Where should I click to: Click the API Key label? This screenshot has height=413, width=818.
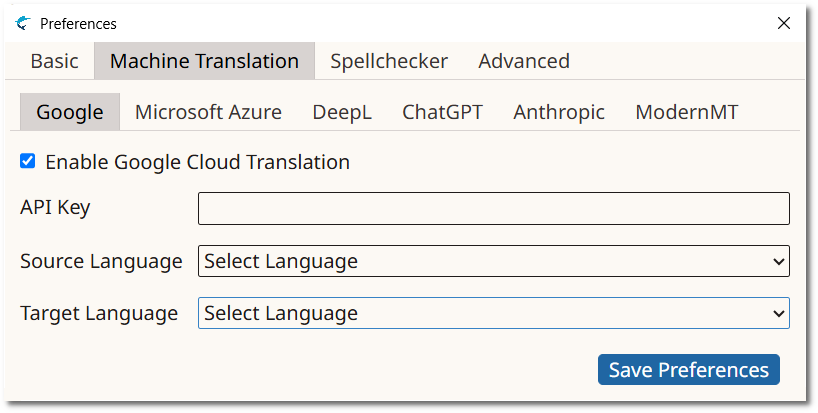point(55,208)
